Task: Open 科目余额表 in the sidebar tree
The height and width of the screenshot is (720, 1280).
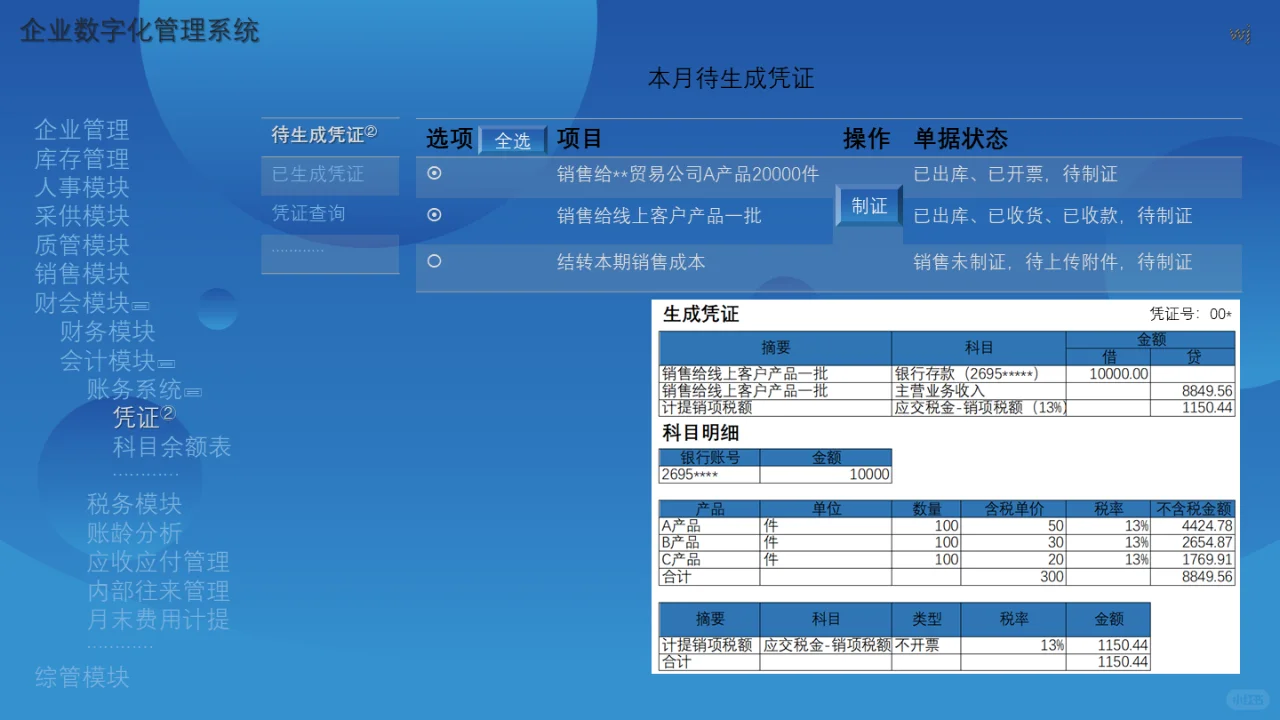Action: [172, 446]
